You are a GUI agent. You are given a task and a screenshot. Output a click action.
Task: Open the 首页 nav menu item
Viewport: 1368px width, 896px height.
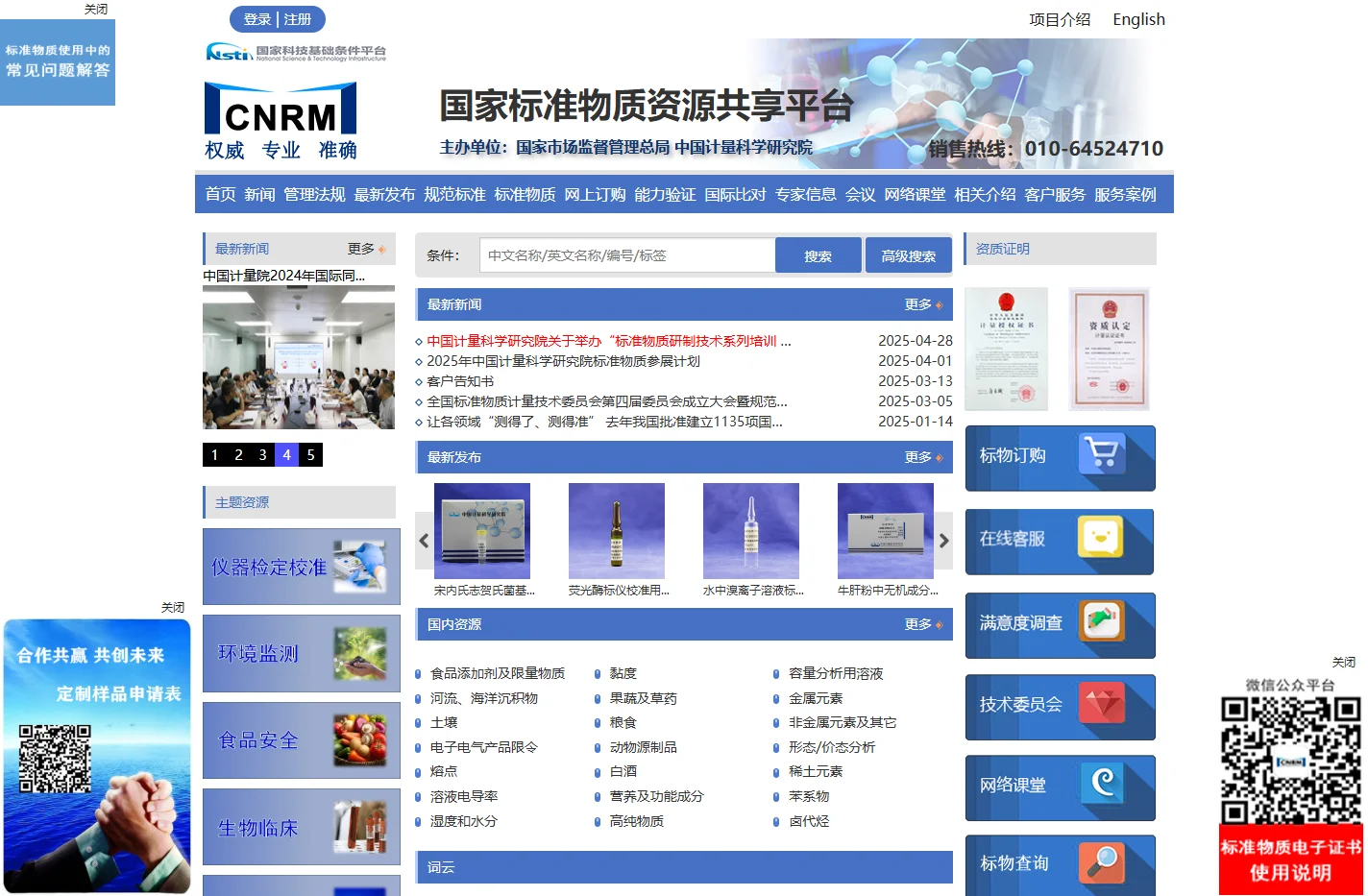220,194
